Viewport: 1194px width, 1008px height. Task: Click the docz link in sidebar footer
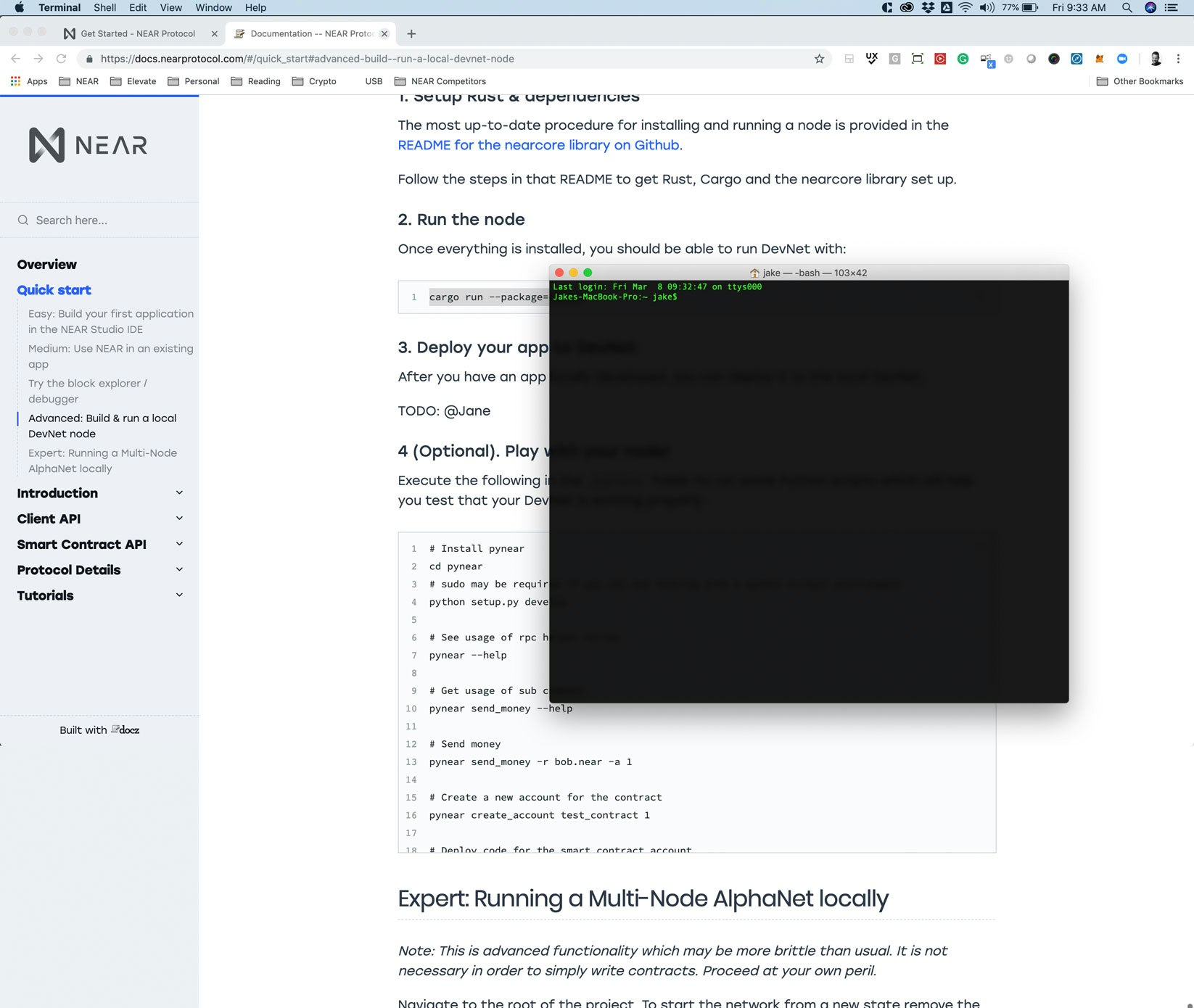coord(125,730)
